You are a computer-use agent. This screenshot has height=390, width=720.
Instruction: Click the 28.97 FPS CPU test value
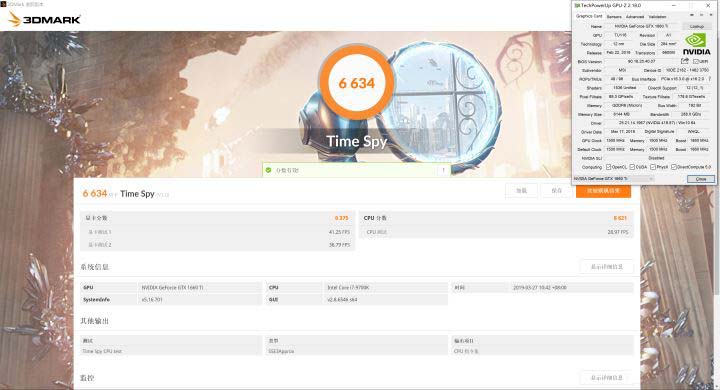[x=617, y=232]
